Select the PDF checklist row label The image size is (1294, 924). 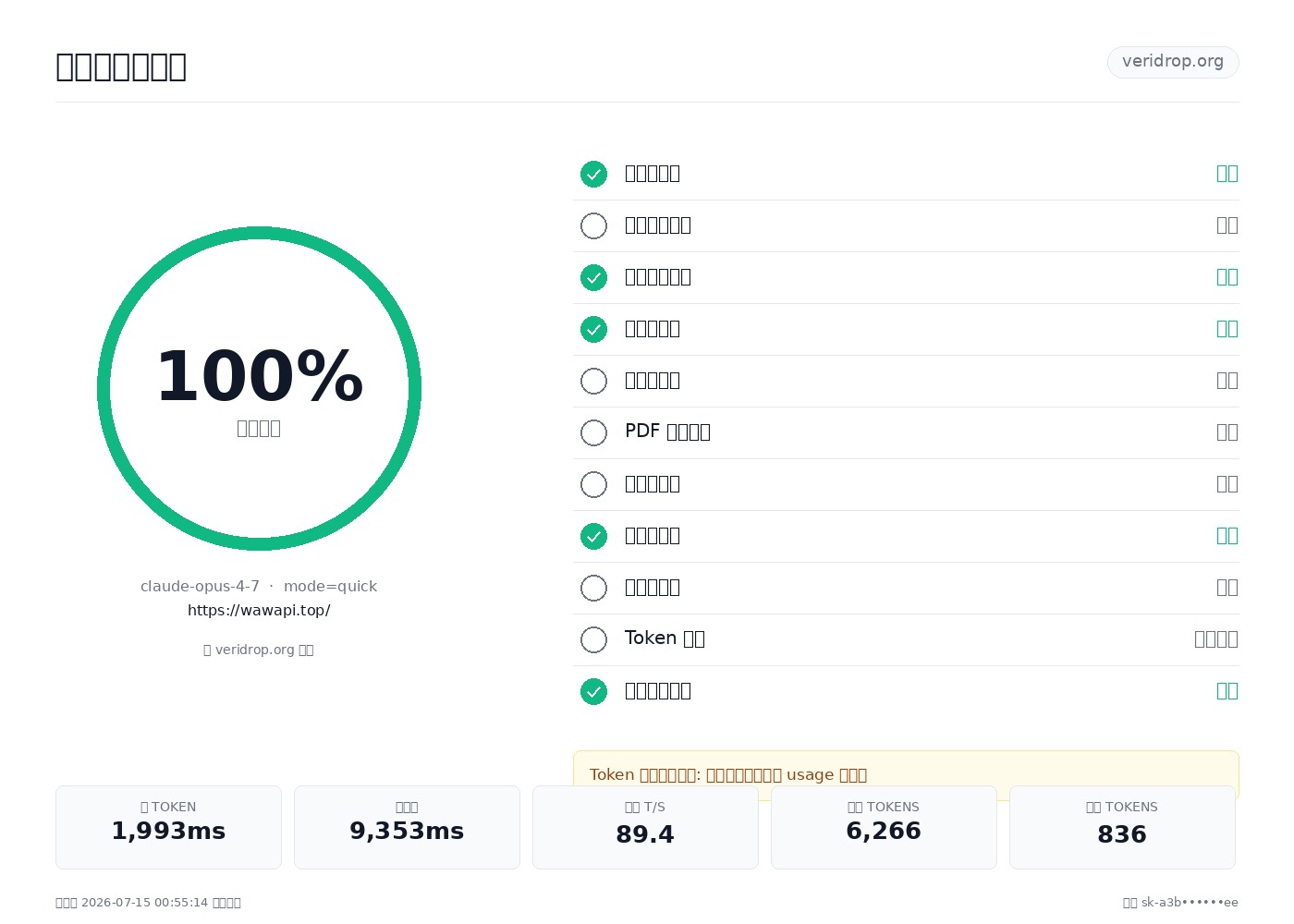(667, 432)
